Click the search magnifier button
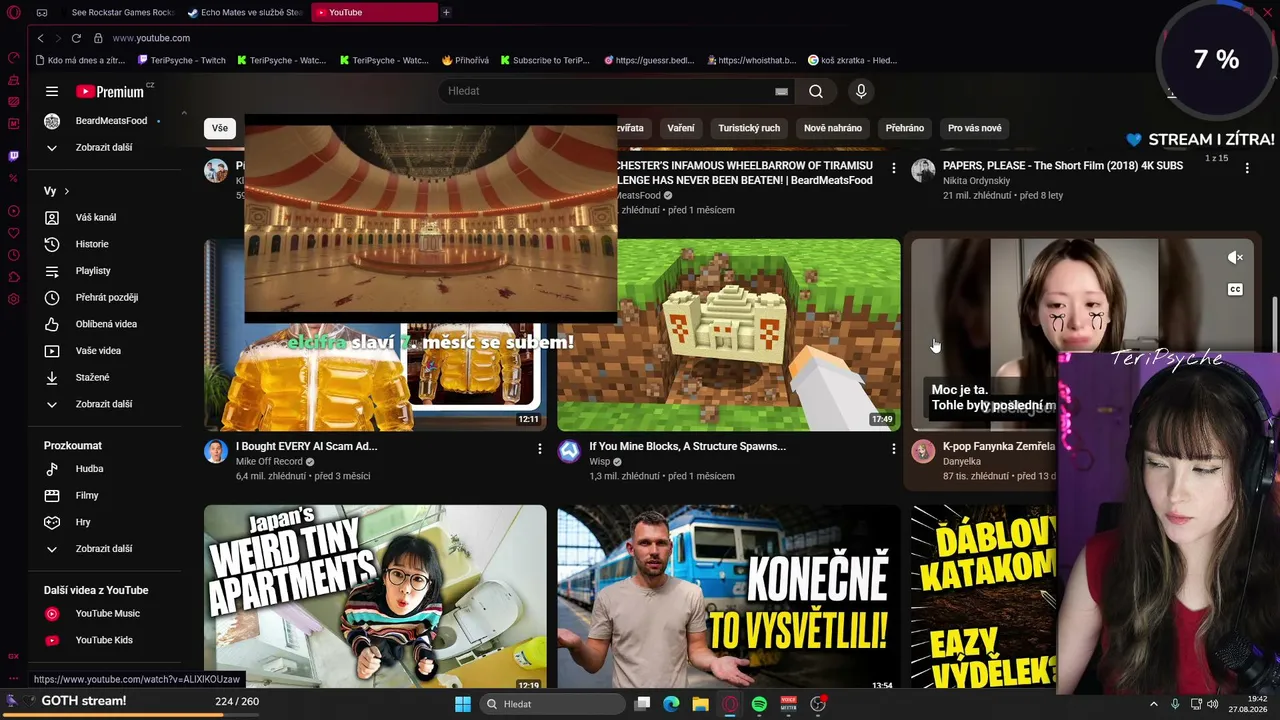Image resolution: width=1280 pixels, height=720 pixels. (x=816, y=91)
